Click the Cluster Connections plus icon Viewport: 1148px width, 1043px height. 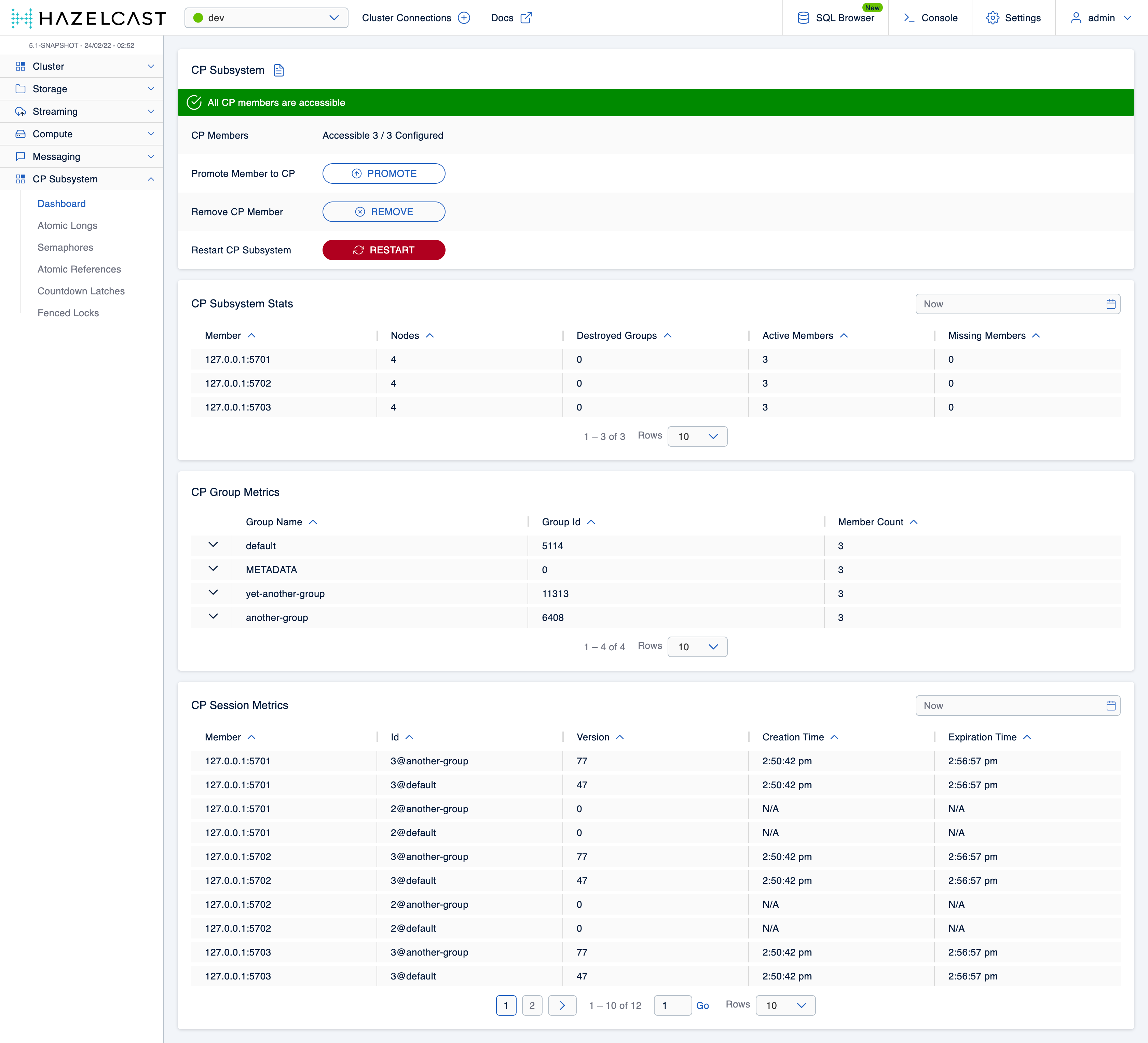click(x=464, y=18)
